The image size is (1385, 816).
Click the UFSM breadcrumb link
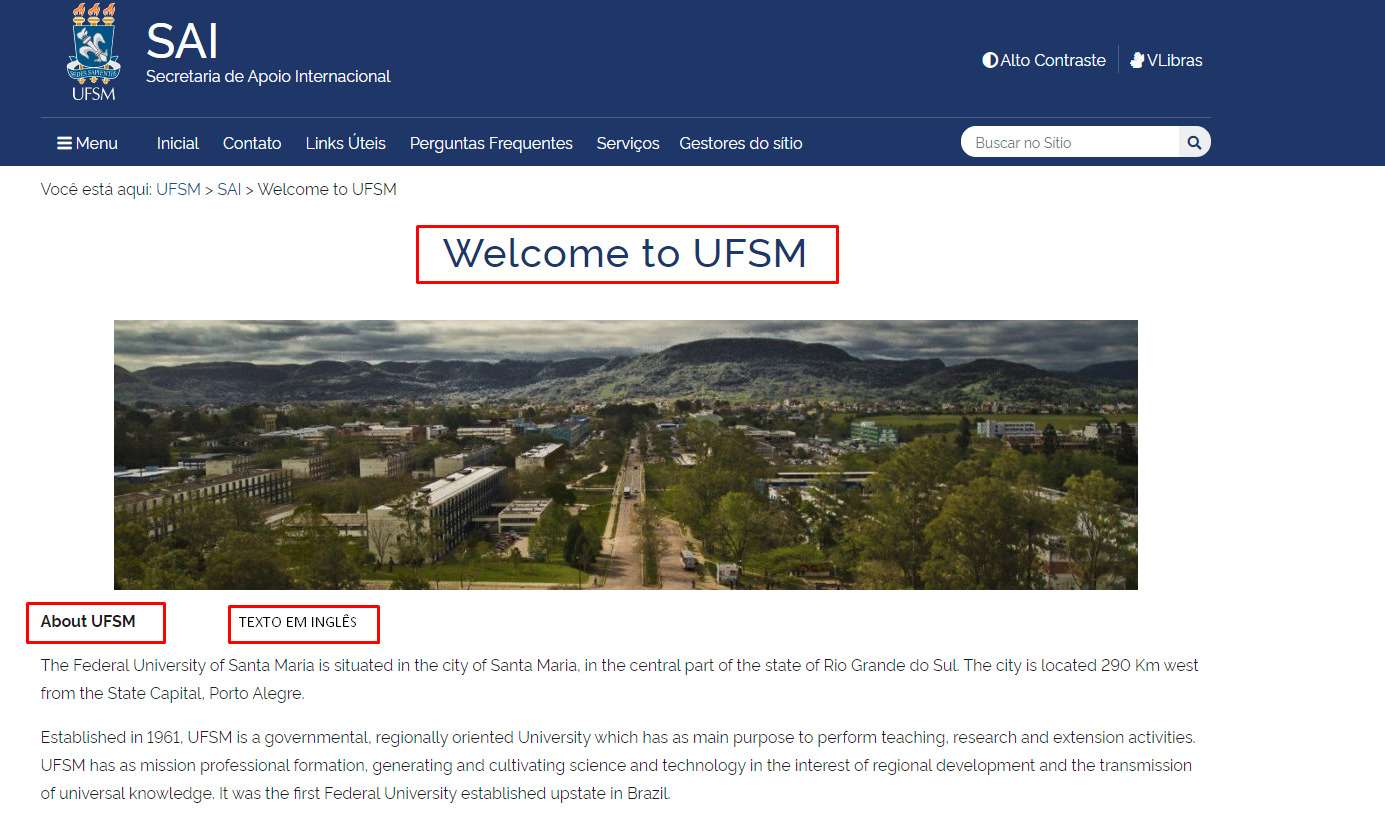(178, 189)
